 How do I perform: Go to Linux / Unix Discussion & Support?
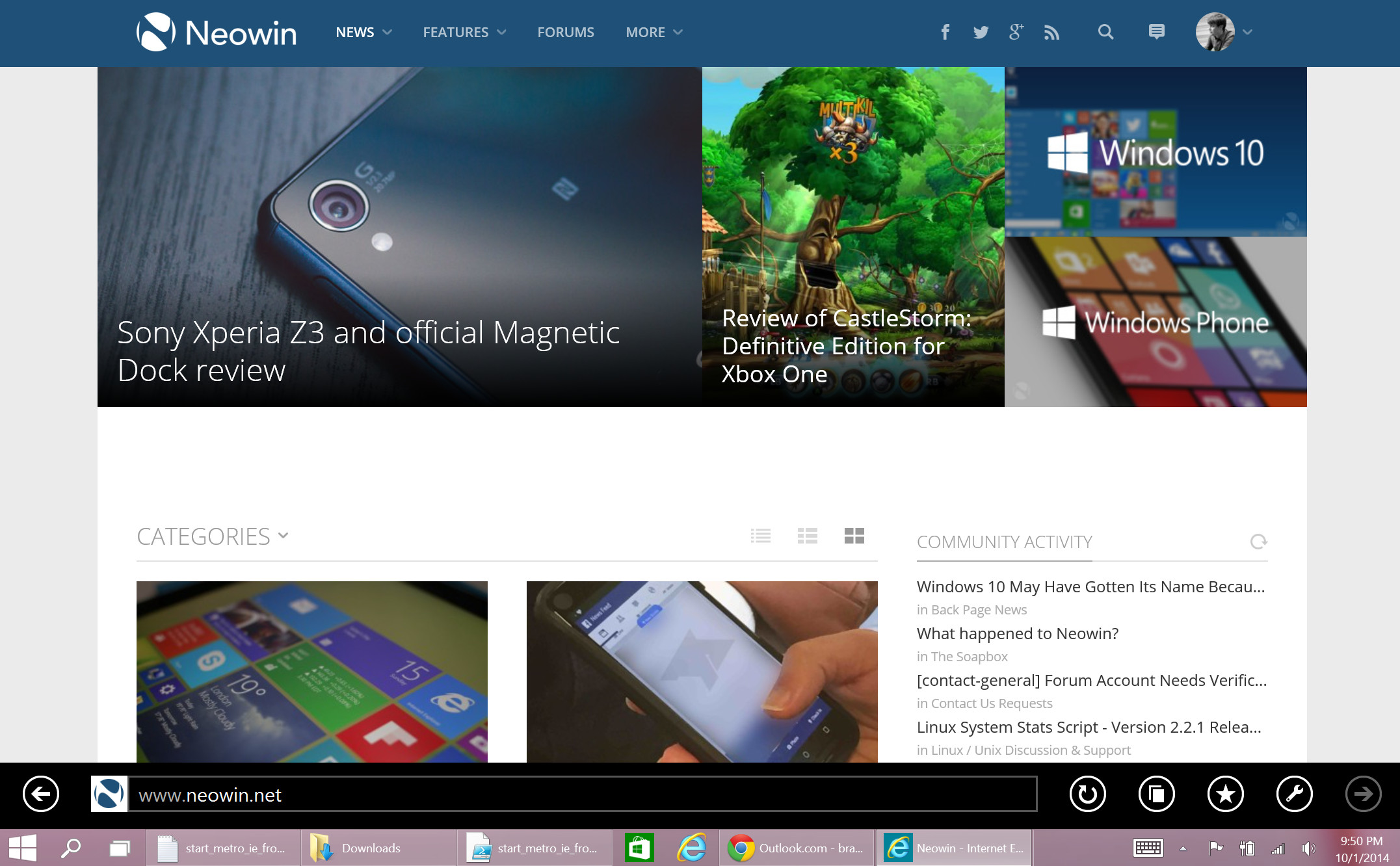click(1031, 750)
